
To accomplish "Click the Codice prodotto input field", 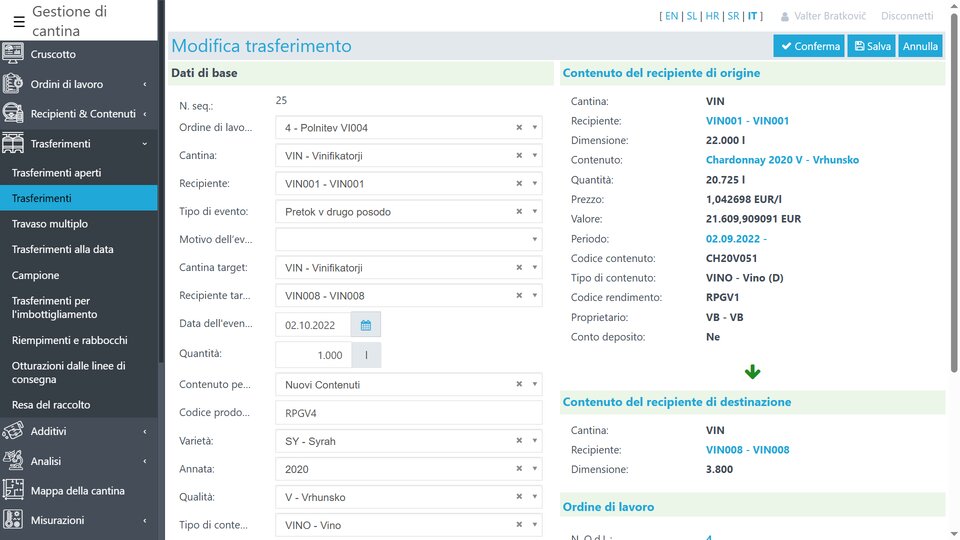I will [408, 413].
